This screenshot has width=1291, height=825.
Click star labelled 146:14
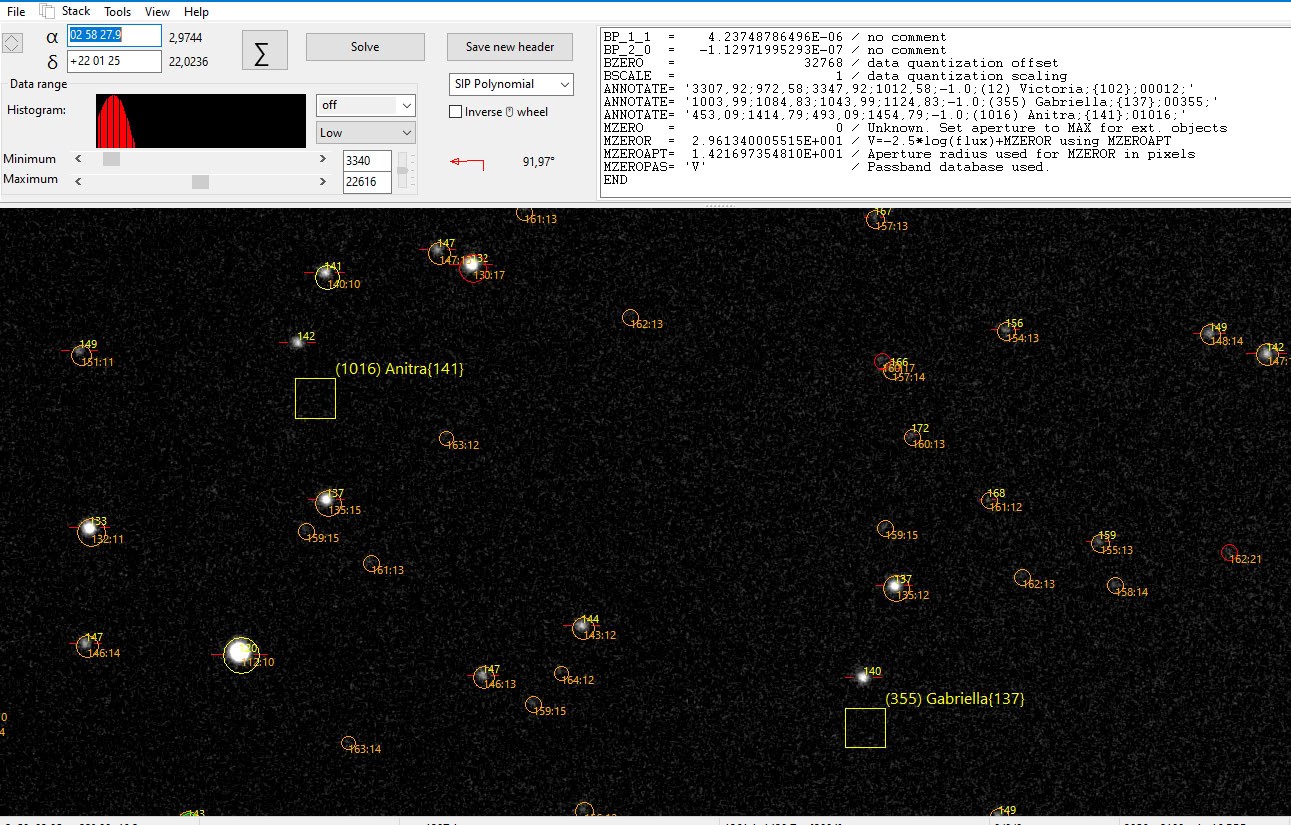click(87, 646)
